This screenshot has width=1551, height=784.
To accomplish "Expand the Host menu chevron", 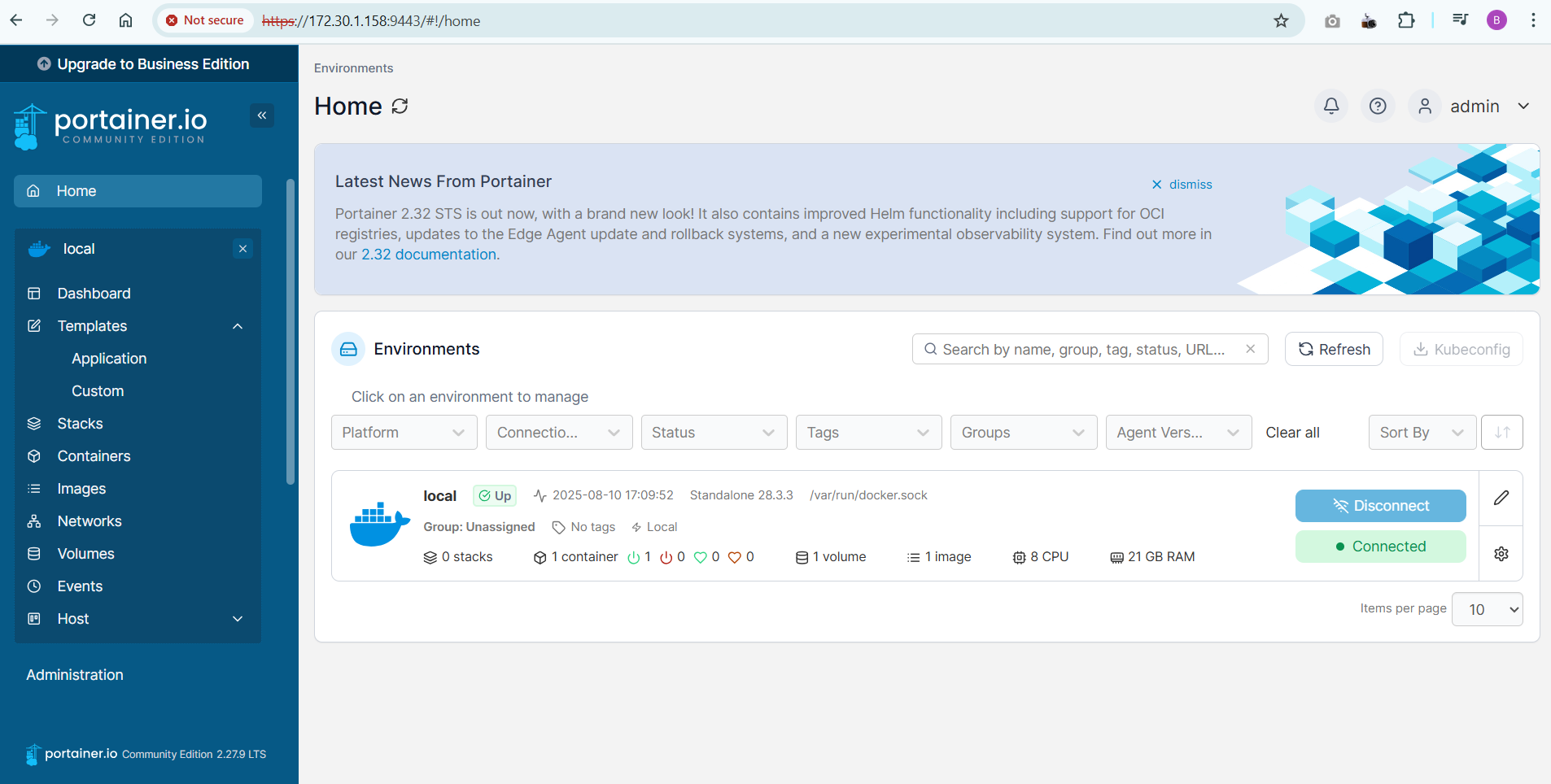I will pos(238,619).
